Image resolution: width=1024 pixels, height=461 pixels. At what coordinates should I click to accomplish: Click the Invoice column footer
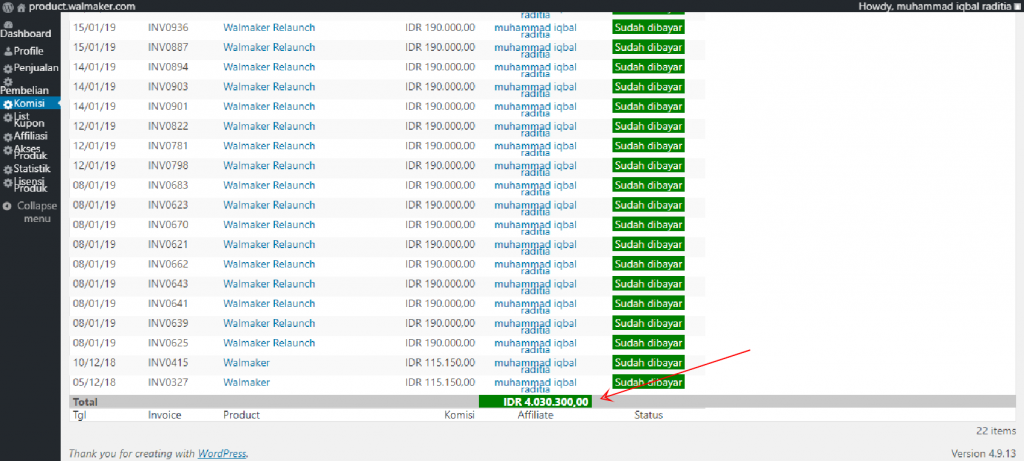click(165, 415)
